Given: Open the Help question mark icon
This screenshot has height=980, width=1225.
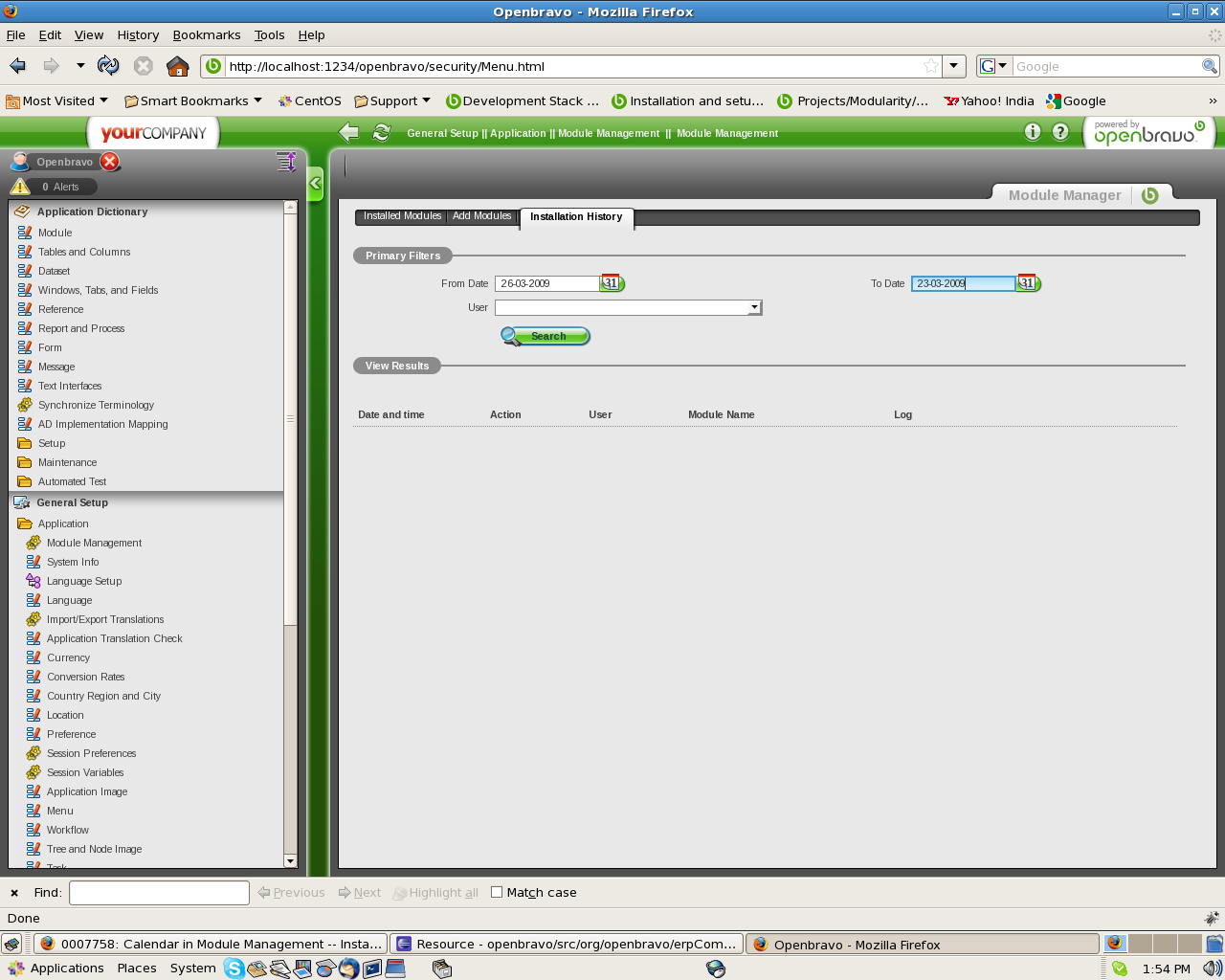Looking at the screenshot, I should (1060, 132).
